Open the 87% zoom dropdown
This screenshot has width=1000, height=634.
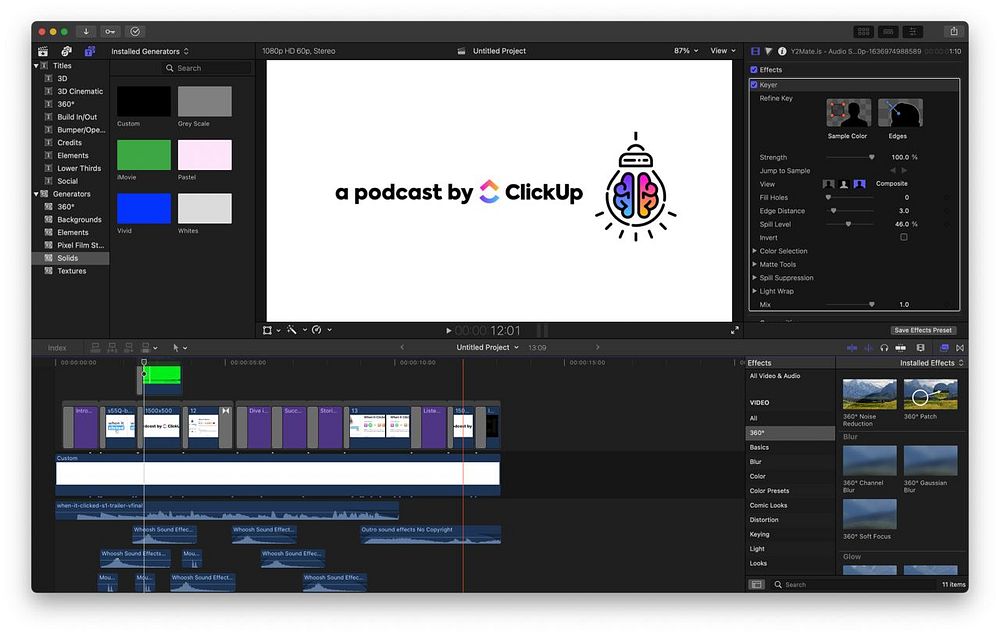point(686,51)
